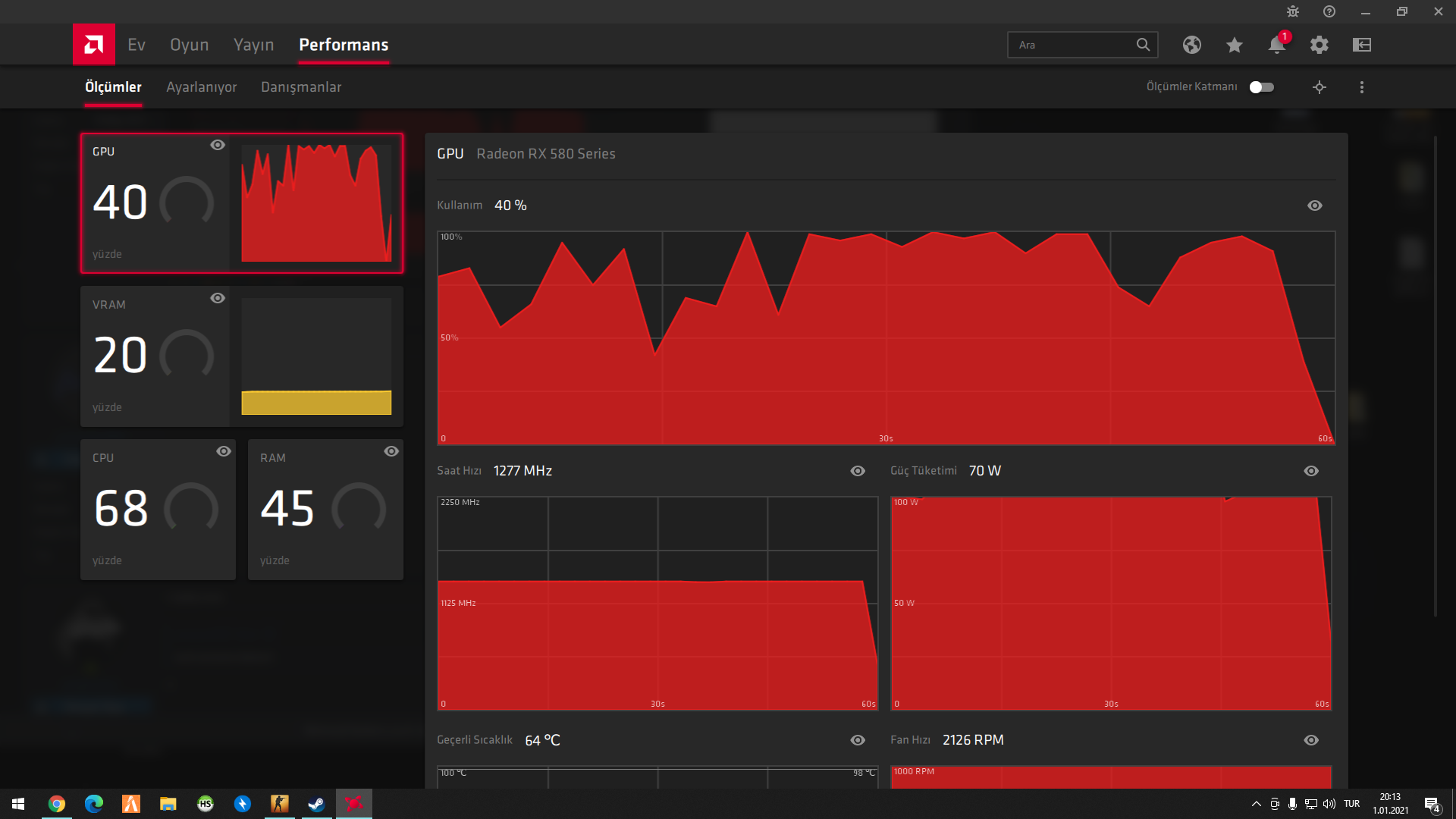Hide the Saat Hızı clock graph

click(x=858, y=471)
